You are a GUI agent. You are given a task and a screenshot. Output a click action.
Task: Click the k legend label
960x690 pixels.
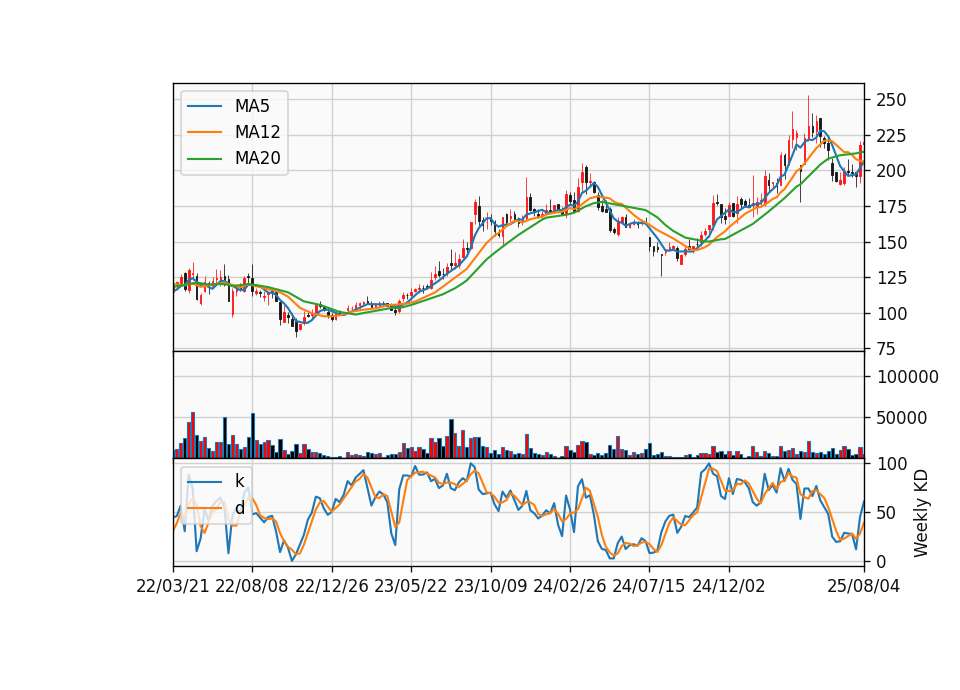[239, 481]
